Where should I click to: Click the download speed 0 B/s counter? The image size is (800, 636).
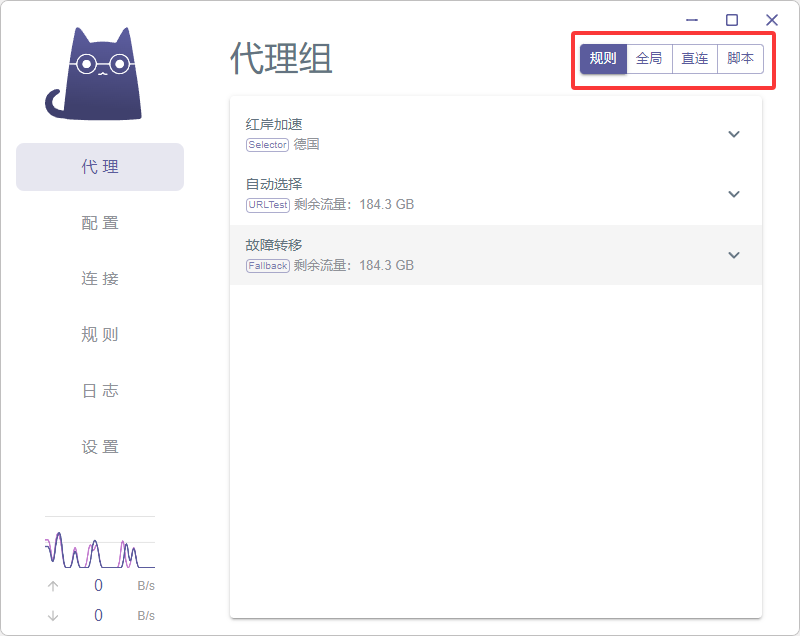point(98,616)
